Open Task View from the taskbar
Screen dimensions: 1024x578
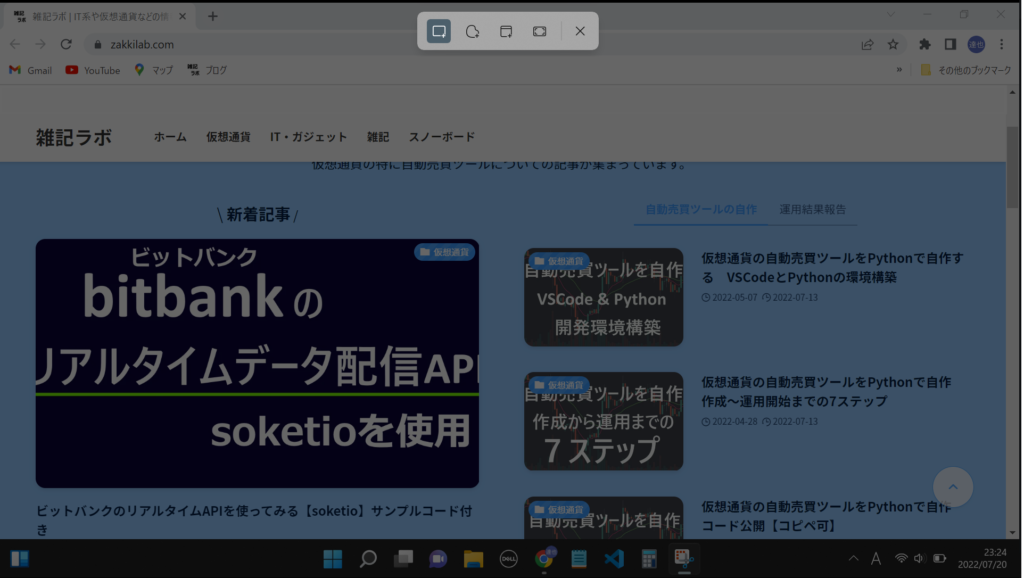404,559
